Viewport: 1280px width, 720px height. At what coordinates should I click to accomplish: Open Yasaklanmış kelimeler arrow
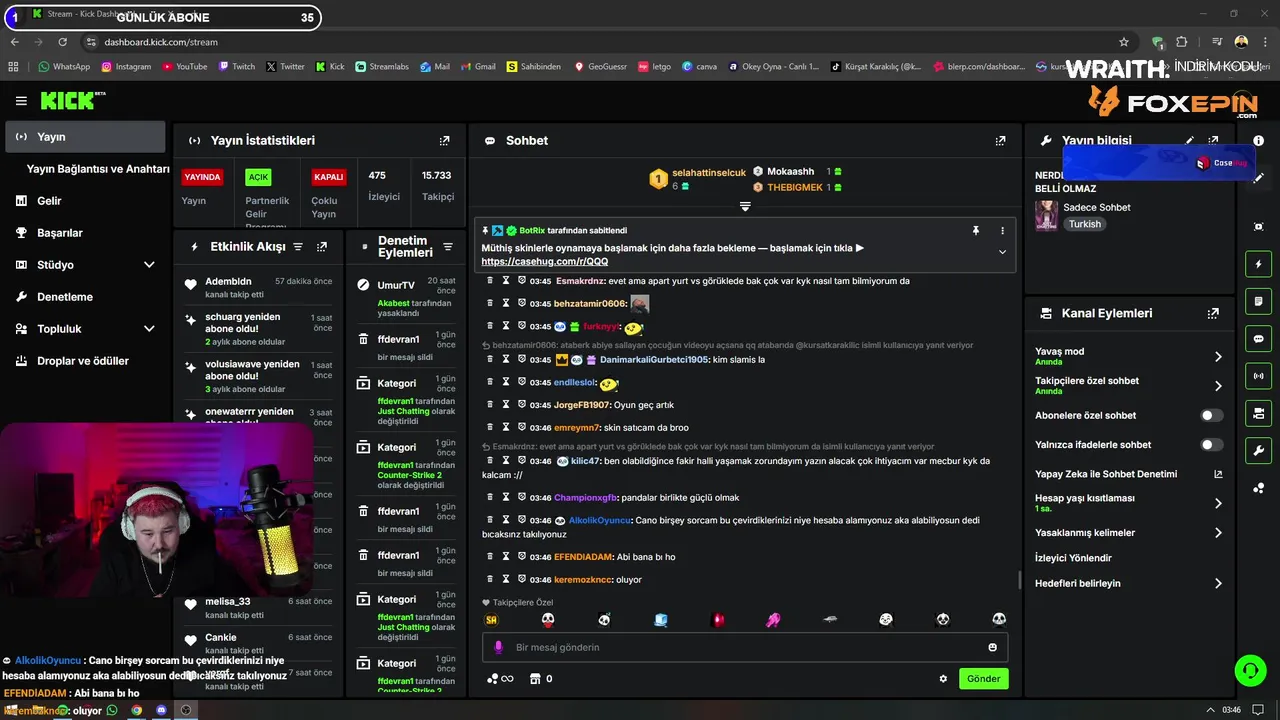tap(1218, 533)
